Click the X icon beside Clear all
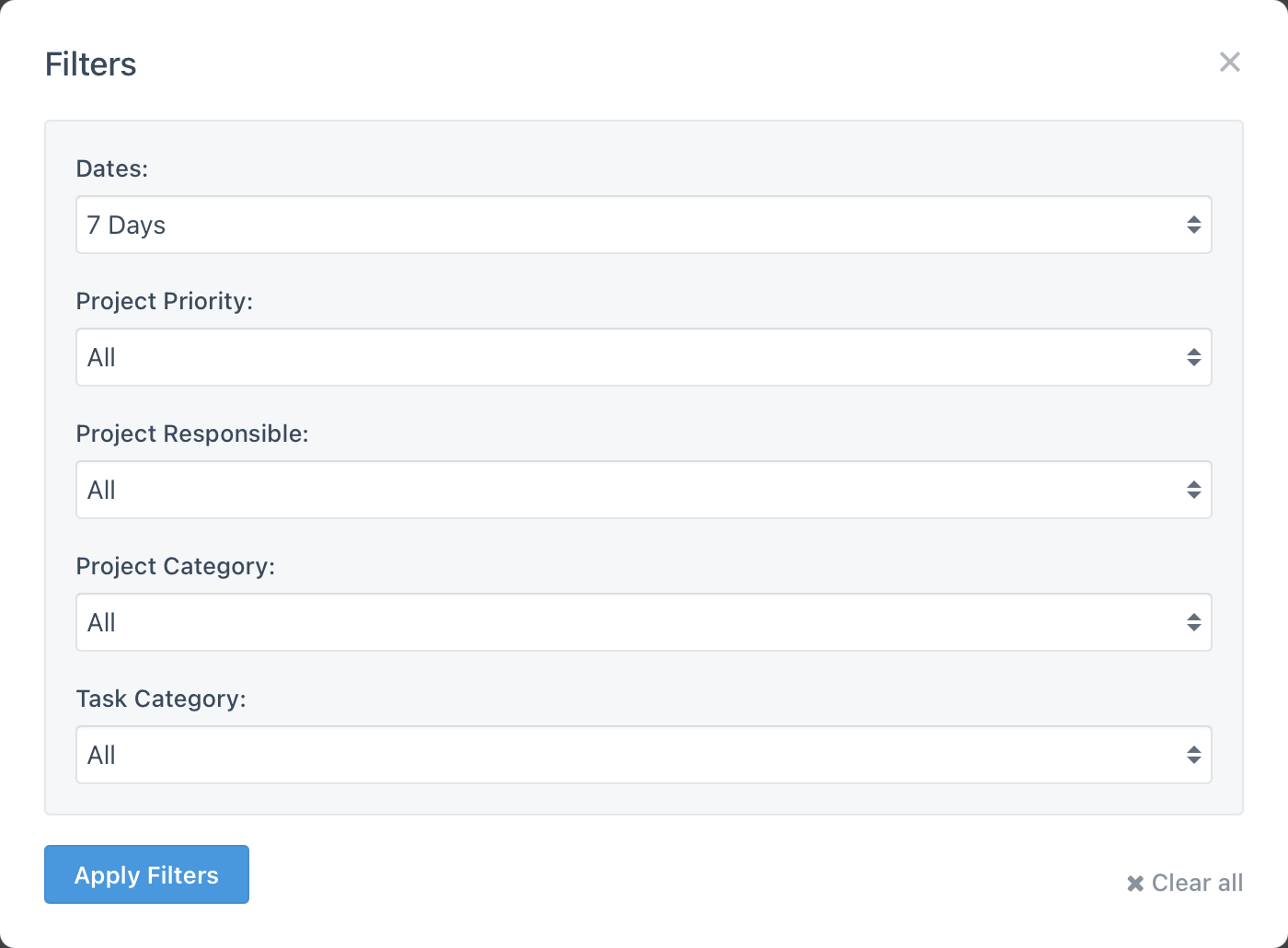Viewport: 1288px width, 948px height. 1134,883
